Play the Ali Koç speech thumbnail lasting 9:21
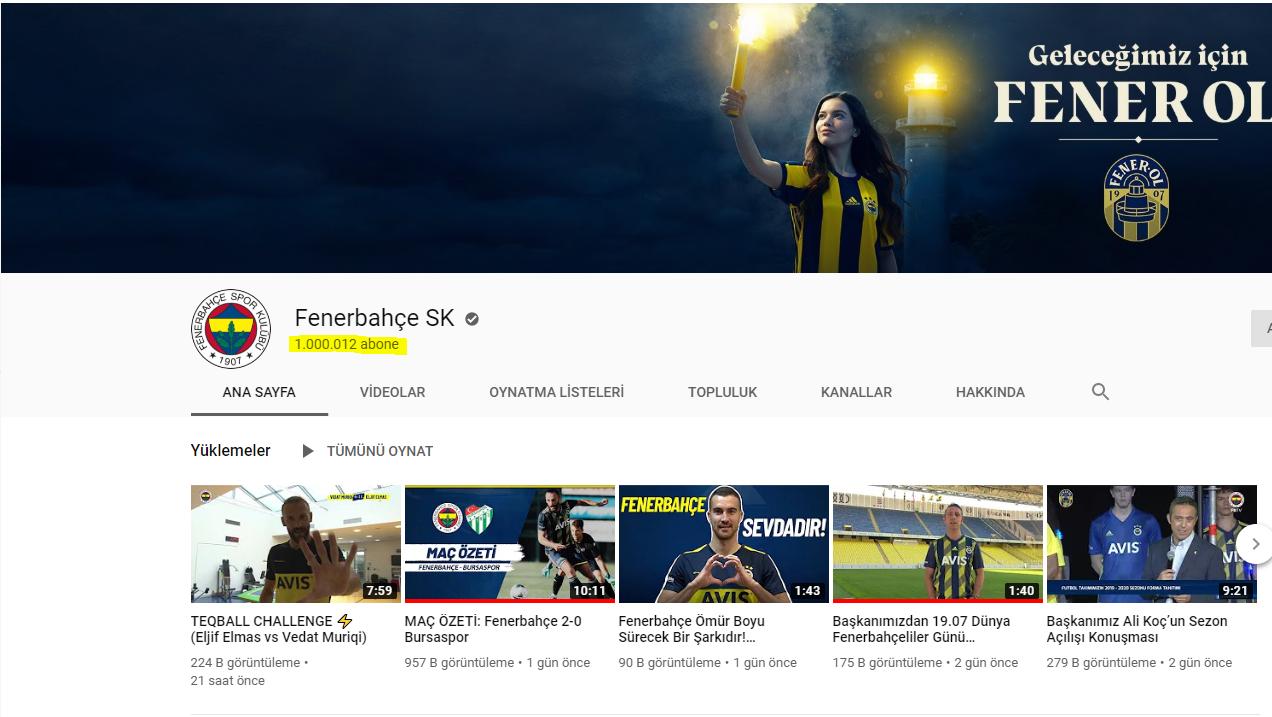 pos(1152,544)
